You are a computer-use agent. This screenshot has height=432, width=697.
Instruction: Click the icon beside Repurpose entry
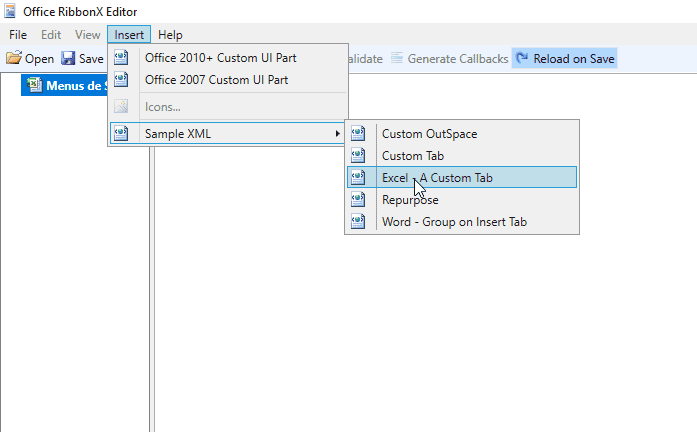tap(358, 200)
